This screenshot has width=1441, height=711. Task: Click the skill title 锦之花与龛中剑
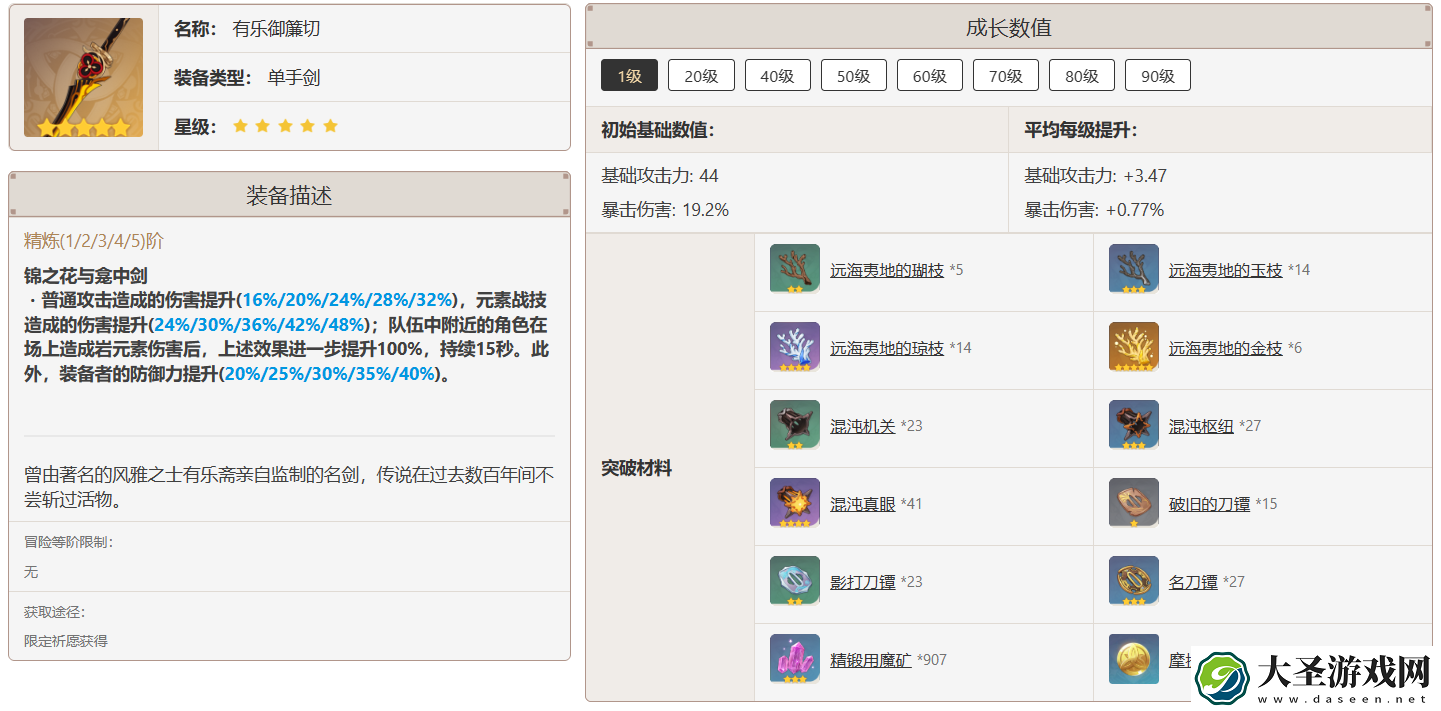point(86,276)
